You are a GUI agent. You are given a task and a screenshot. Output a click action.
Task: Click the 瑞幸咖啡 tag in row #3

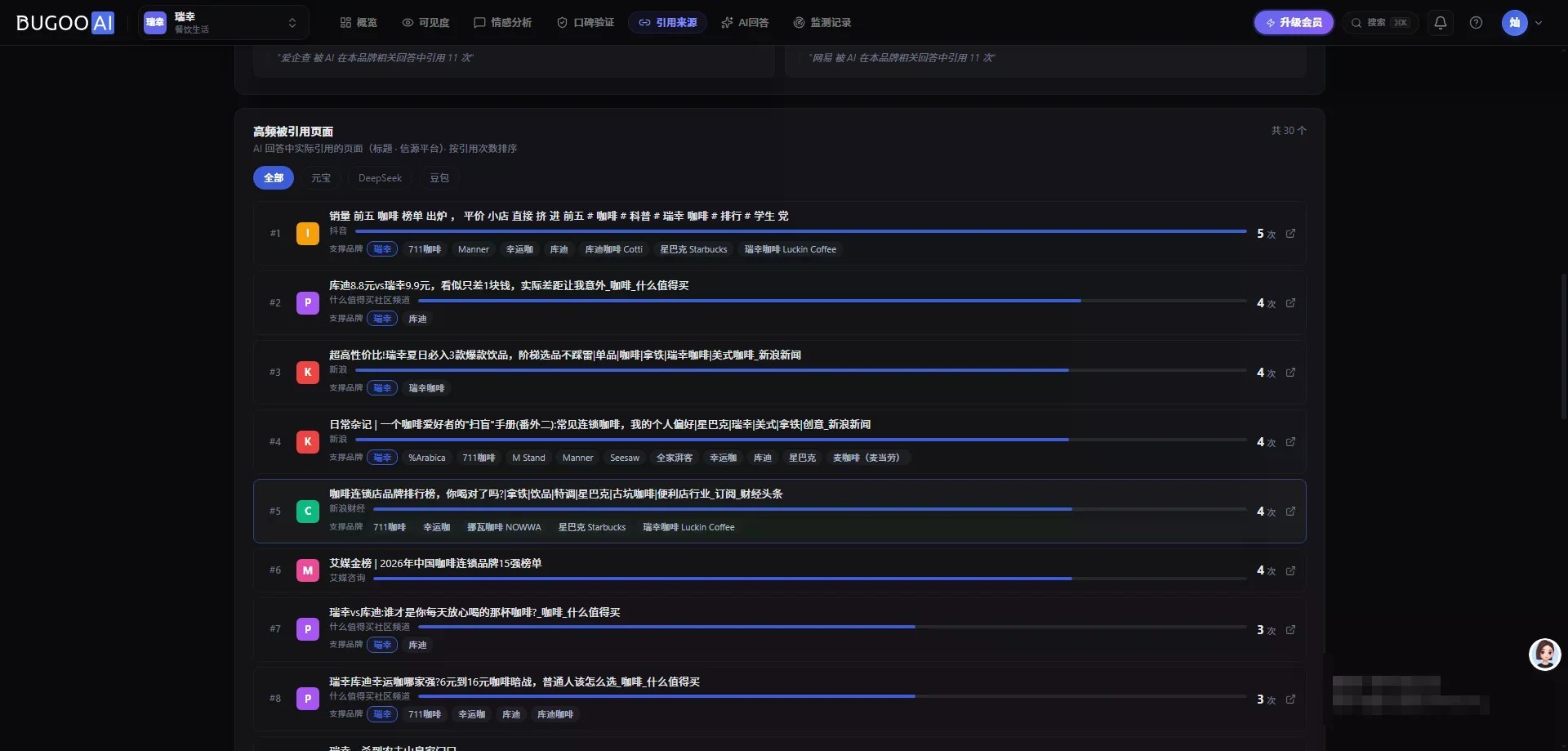coord(426,388)
